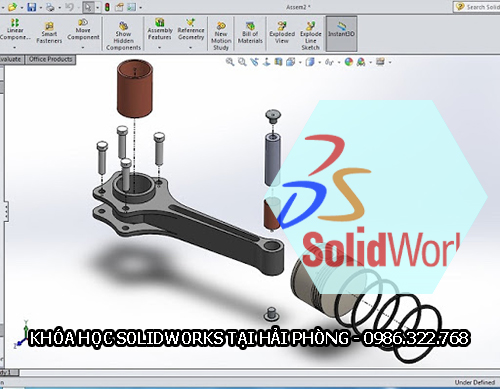Open the Motion Study tab at bottom
Viewport: 500px width, 389px height.
[9, 372]
